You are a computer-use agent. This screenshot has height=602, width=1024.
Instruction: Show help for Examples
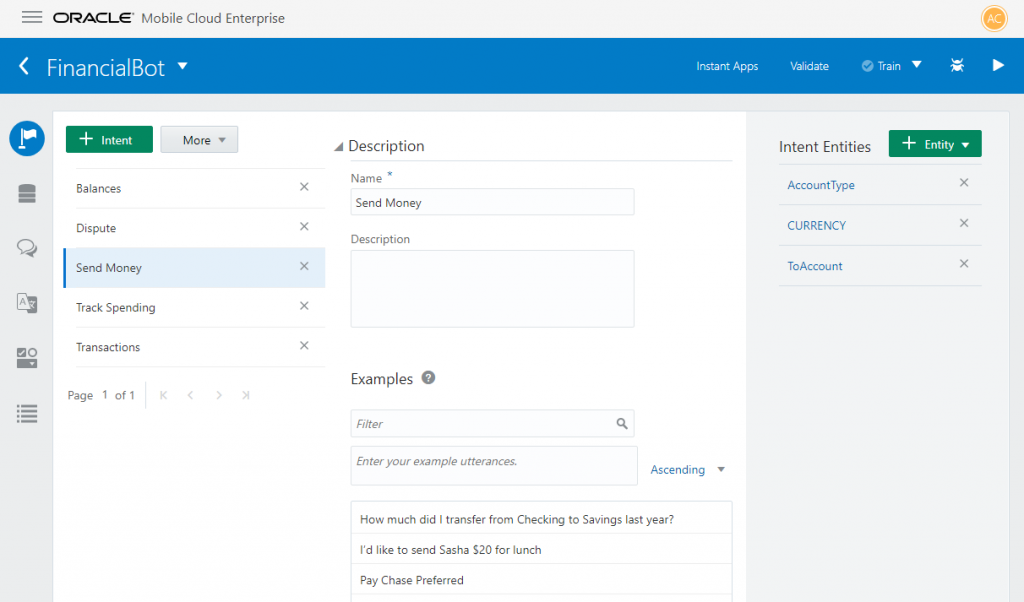[x=428, y=378]
